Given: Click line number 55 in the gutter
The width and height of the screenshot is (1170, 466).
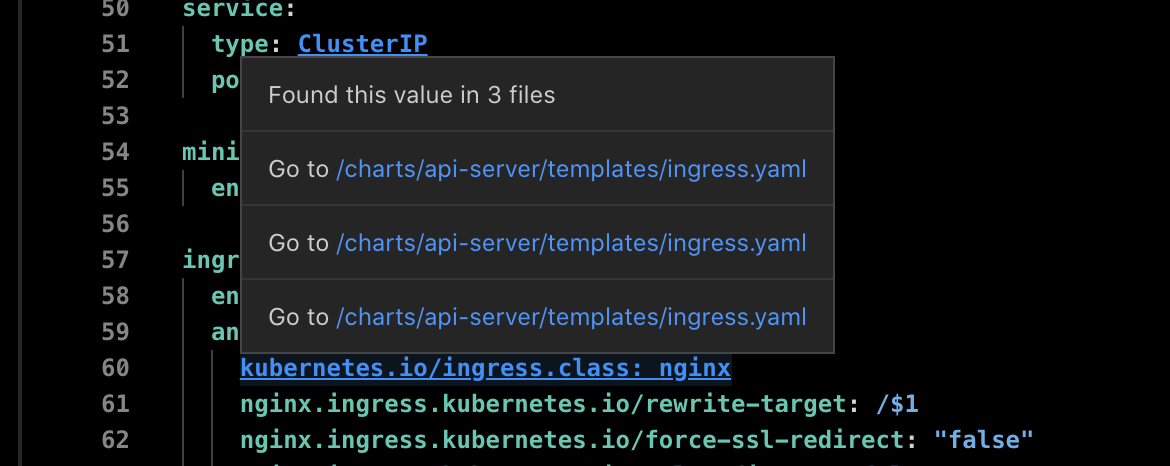Looking at the screenshot, I should [x=115, y=188].
